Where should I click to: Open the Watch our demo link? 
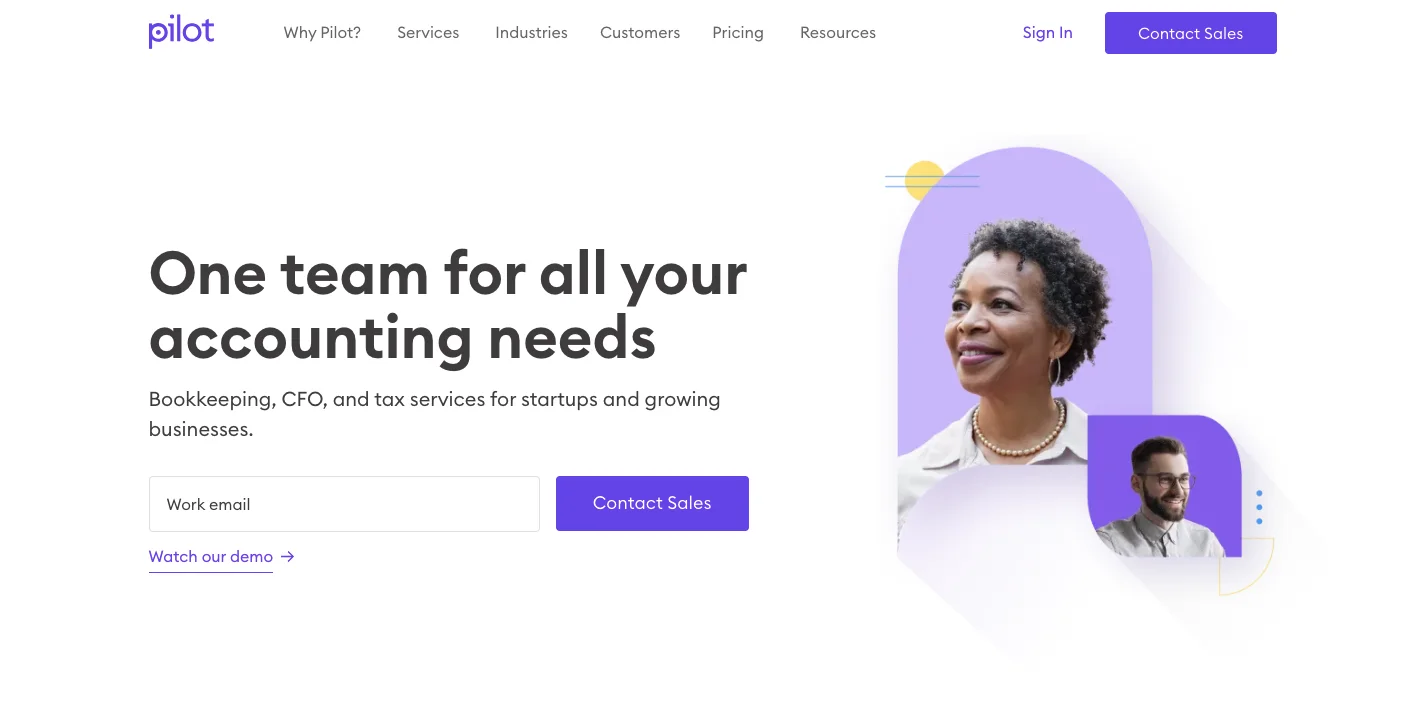click(x=211, y=557)
